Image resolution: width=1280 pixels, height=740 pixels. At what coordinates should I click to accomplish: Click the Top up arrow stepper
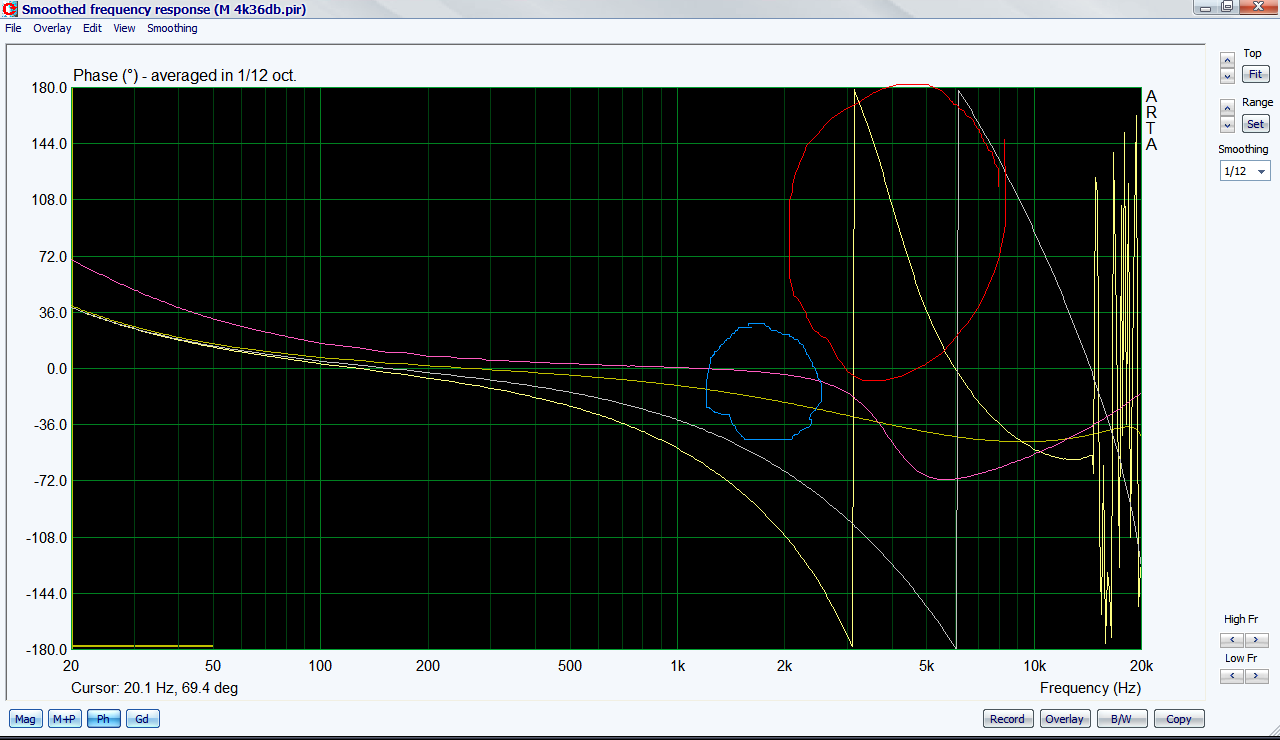pos(1227,61)
